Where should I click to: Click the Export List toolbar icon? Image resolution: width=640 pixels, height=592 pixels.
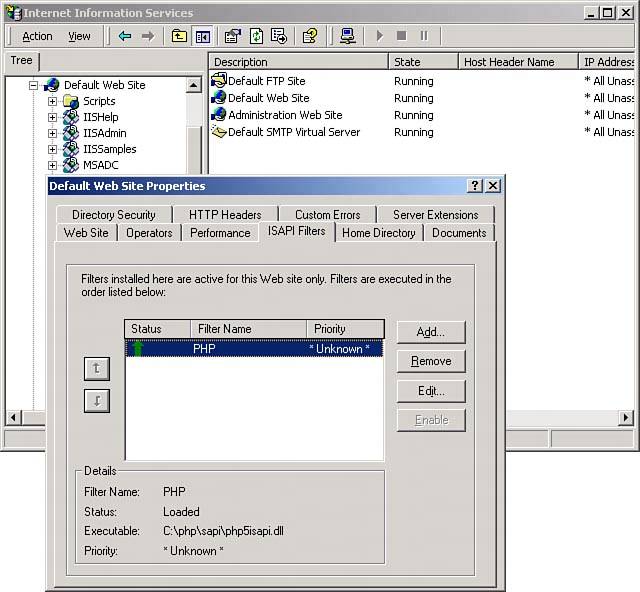coord(279,36)
